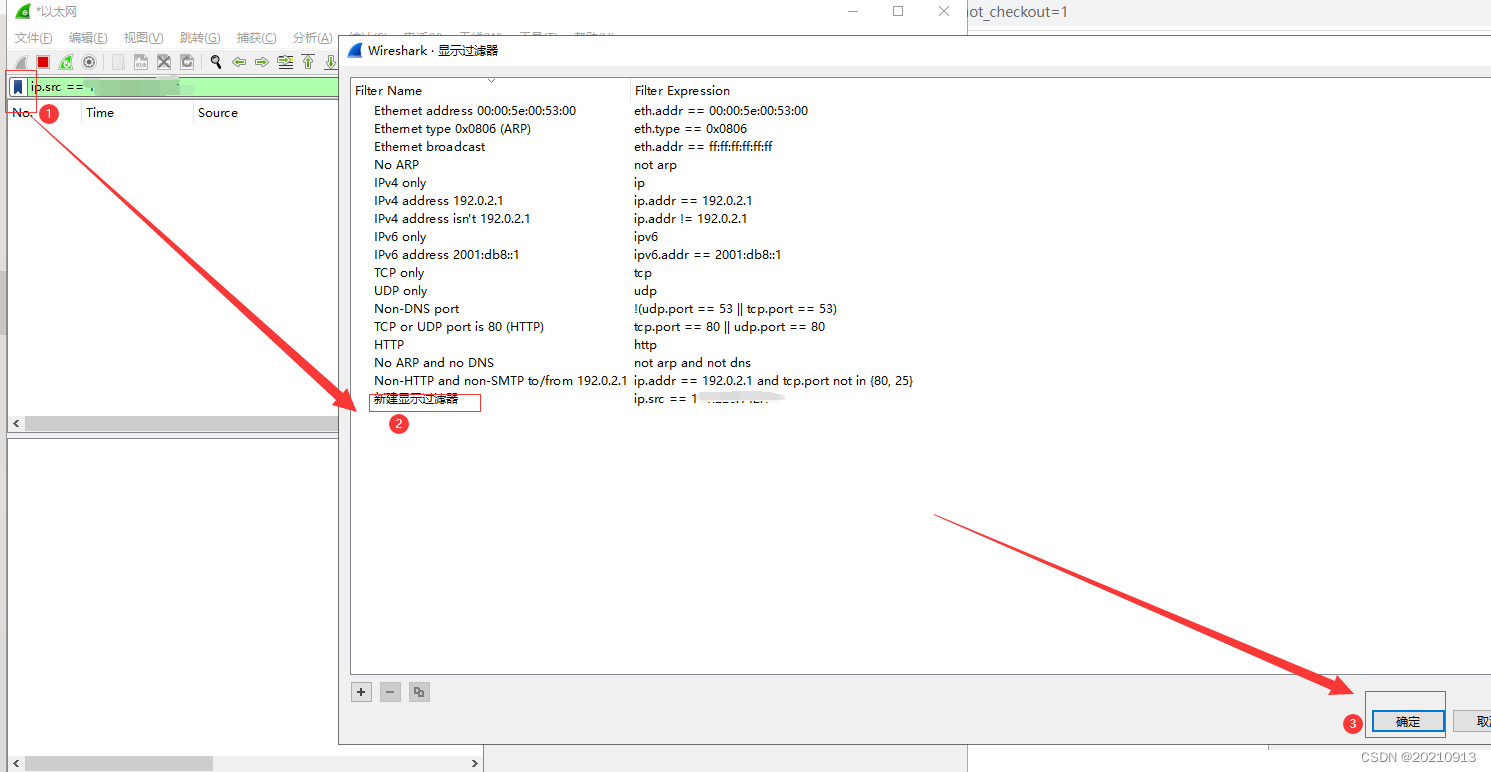Screen dimensions: 1491x772
Task: Click the start capture shark fin icon
Action: 20,62
